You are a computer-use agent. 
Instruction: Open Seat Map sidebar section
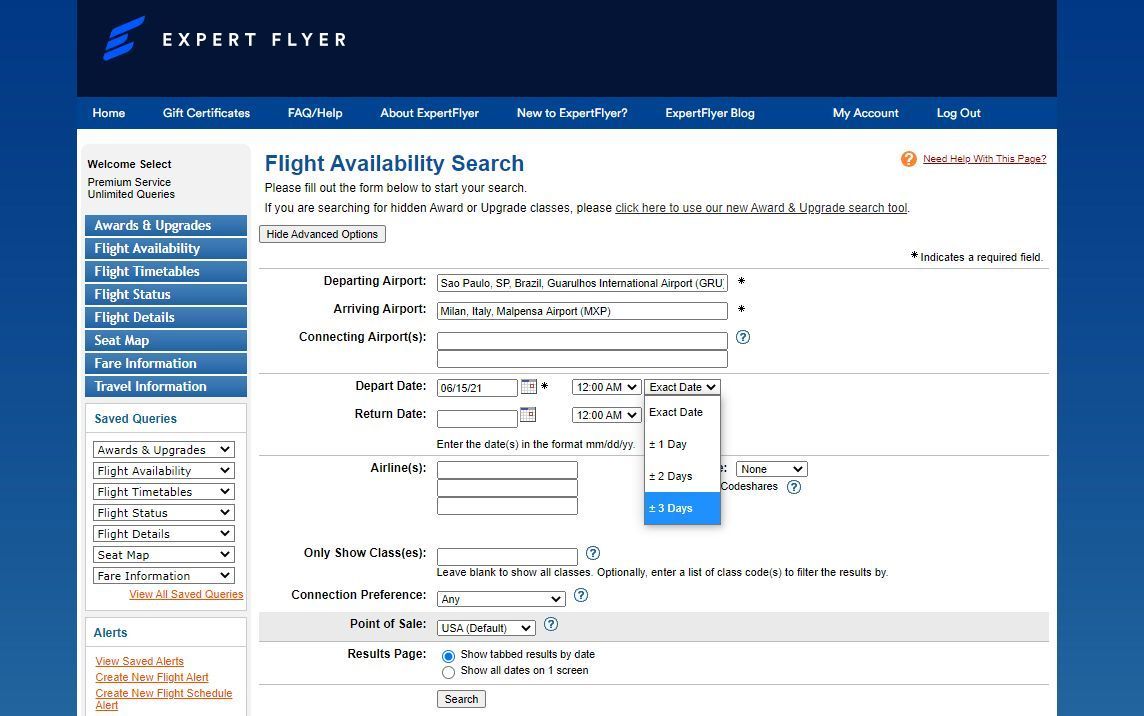click(x=166, y=340)
